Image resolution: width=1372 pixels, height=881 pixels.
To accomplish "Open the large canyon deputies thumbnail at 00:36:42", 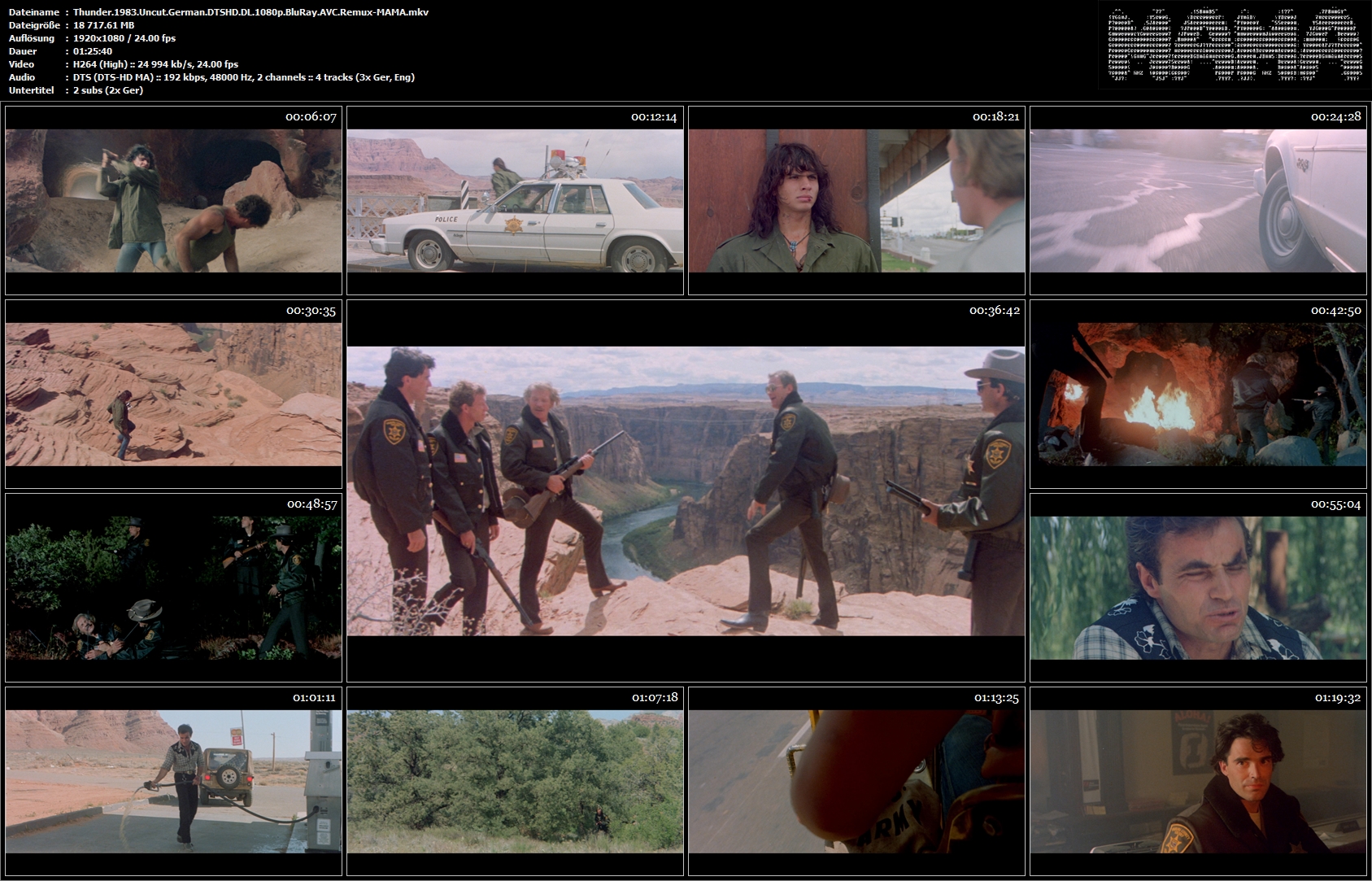I will [x=686, y=491].
